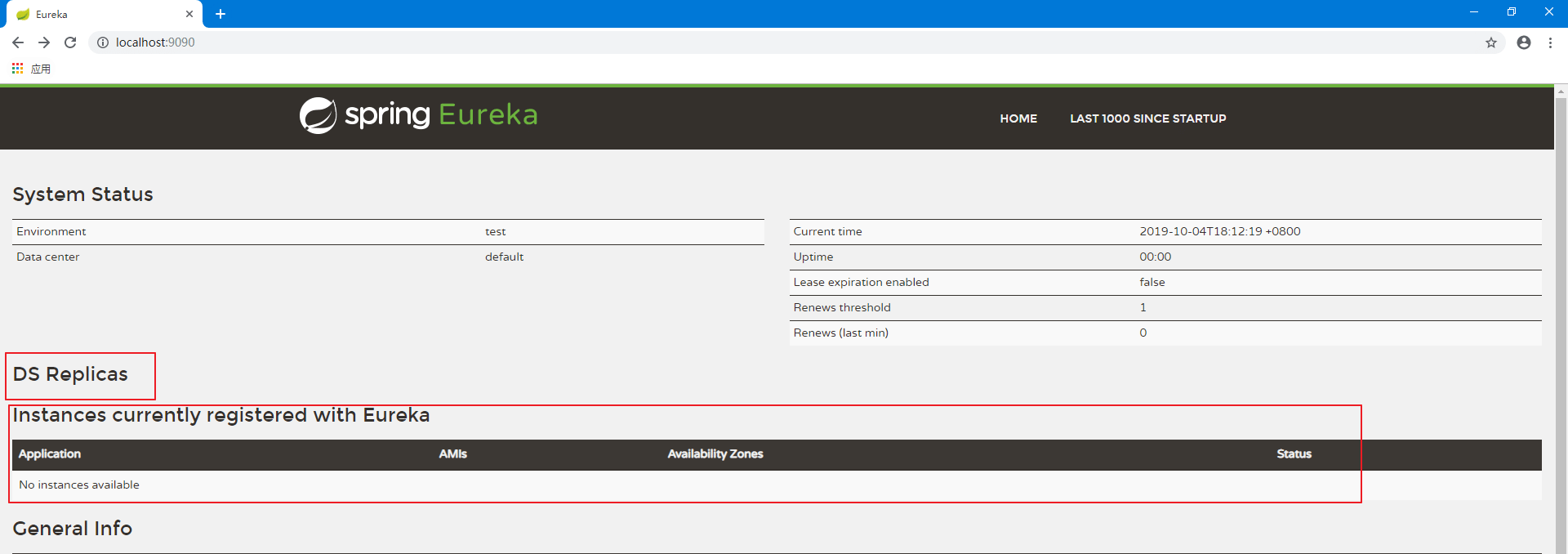
Task: Click the browser forward arrow
Action: [44, 42]
